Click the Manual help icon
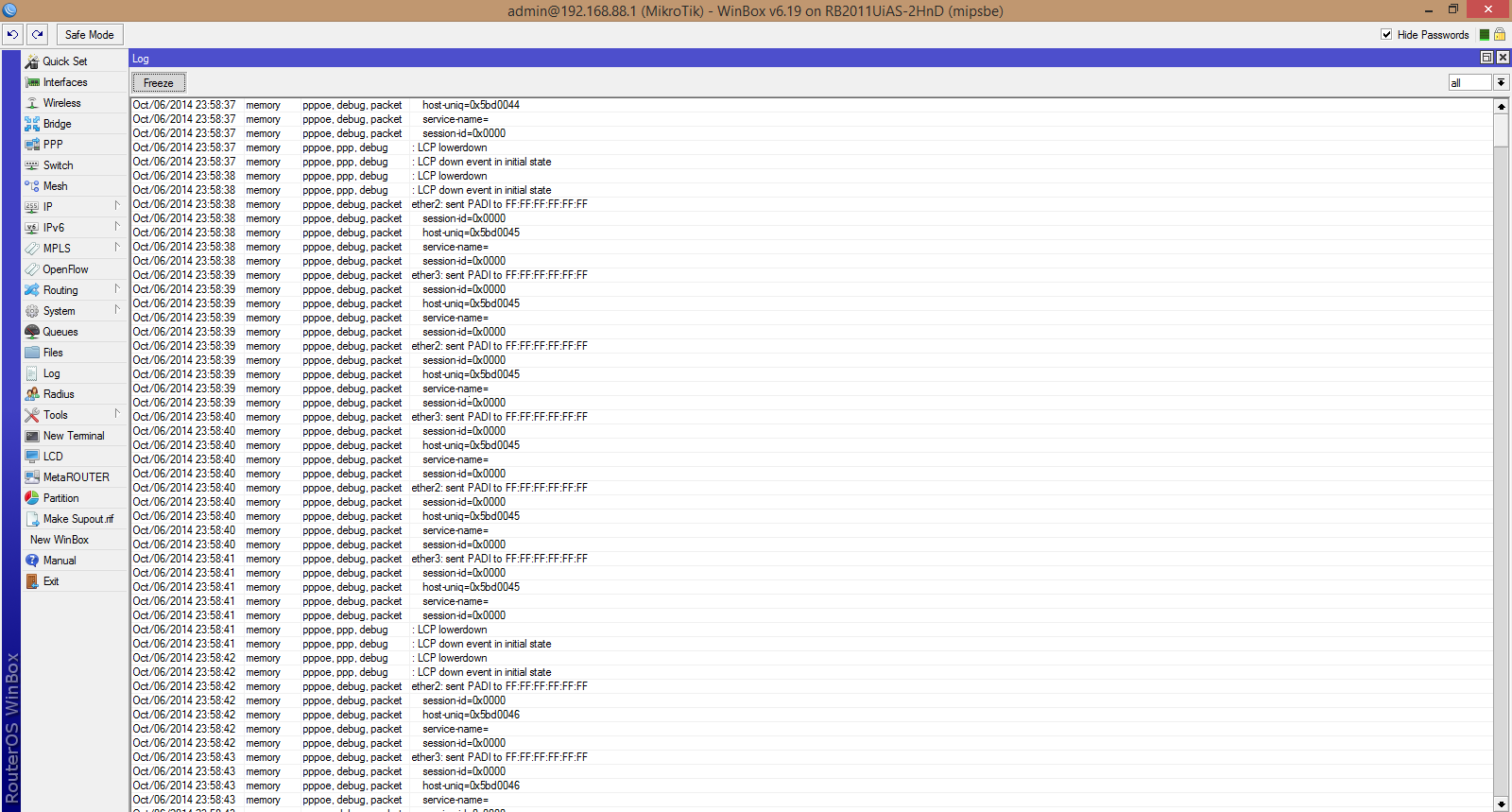The image size is (1512, 812). tap(32, 561)
